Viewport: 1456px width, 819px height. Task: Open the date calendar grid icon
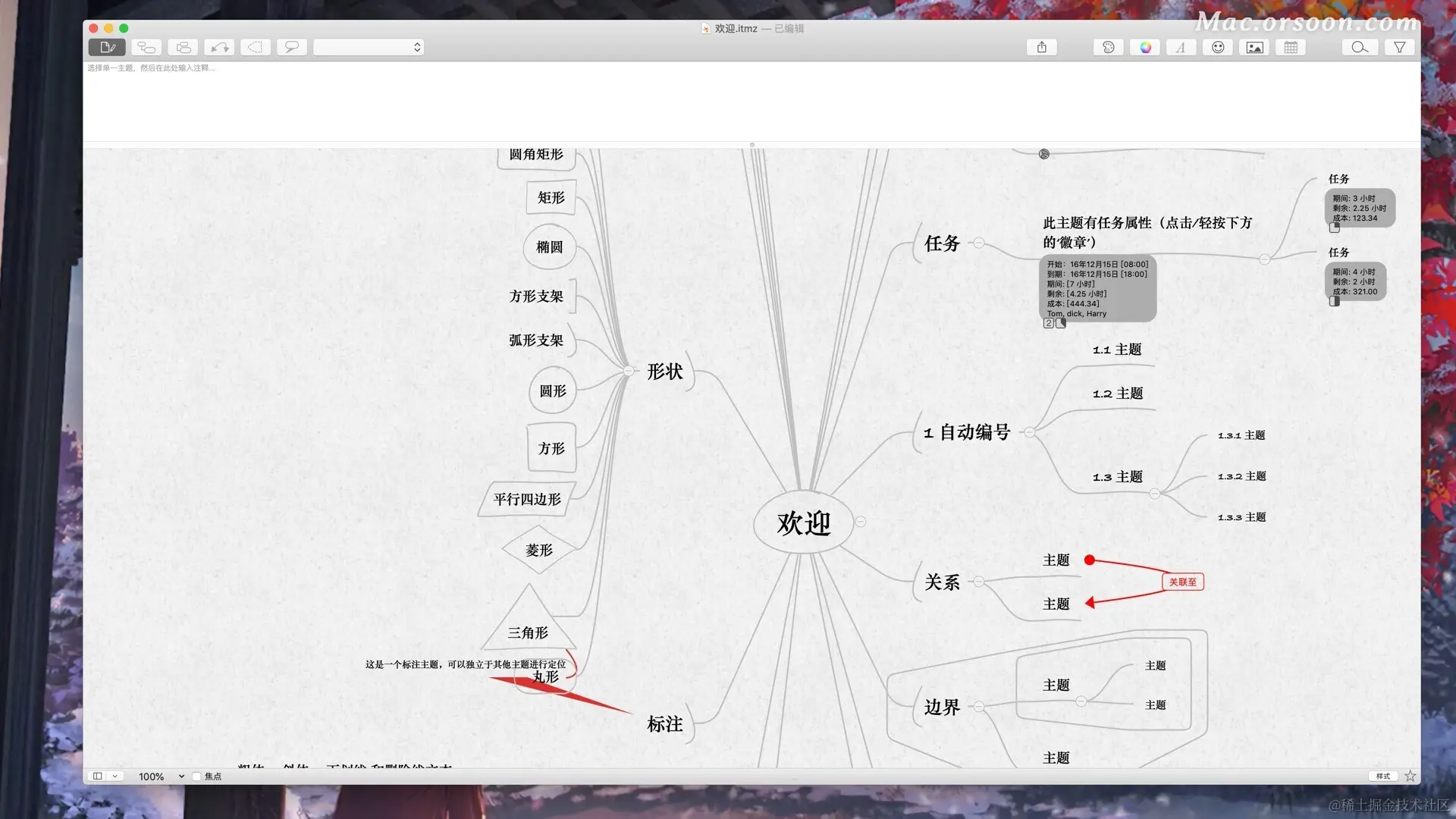tap(1291, 47)
